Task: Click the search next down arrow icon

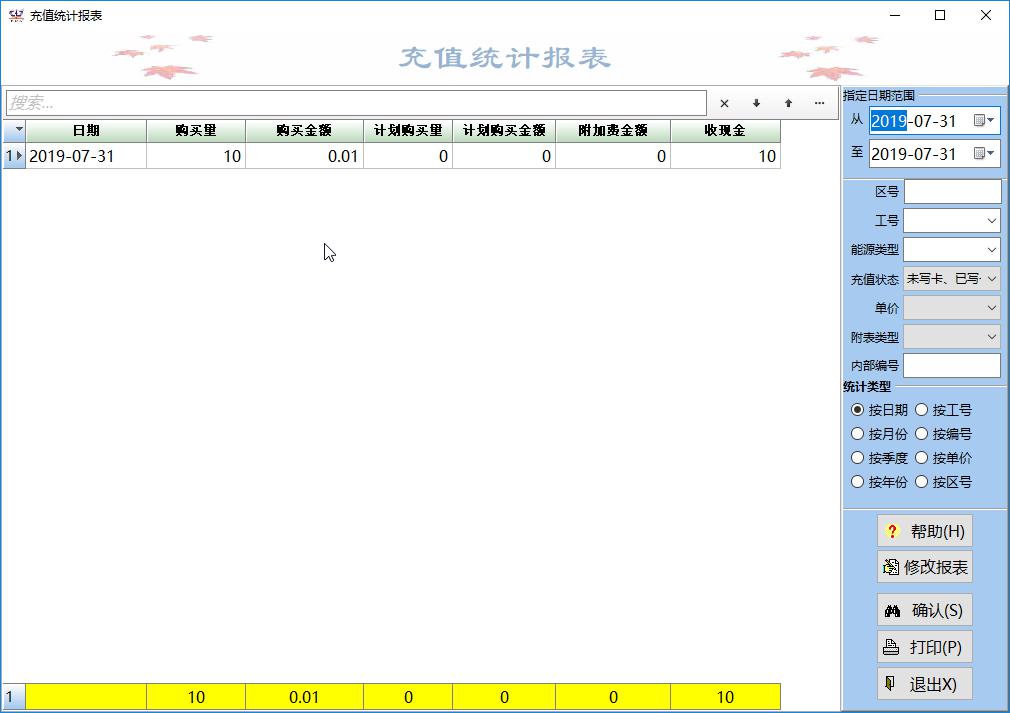Action: click(x=756, y=103)
